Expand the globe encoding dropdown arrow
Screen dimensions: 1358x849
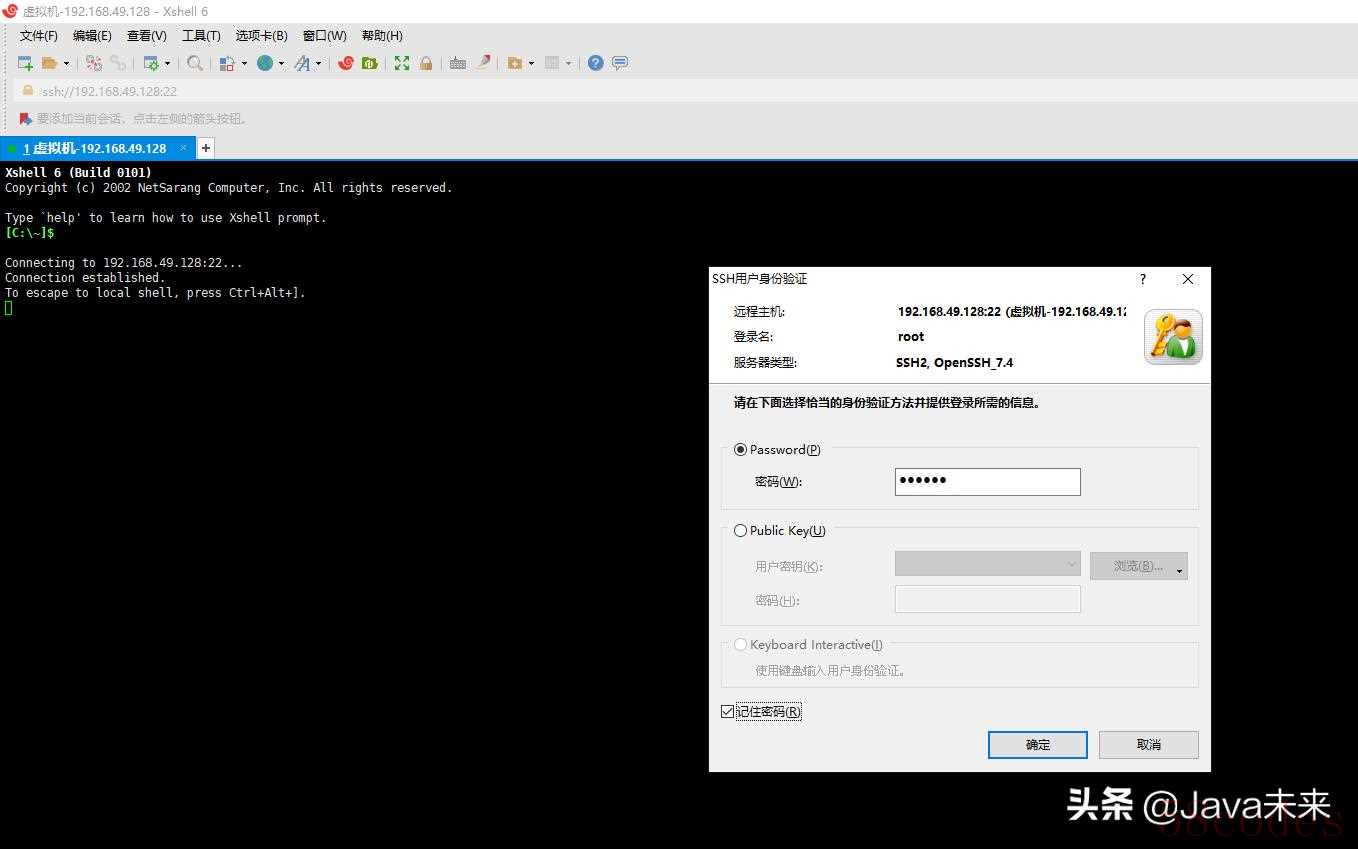click(x=281, y=64)
